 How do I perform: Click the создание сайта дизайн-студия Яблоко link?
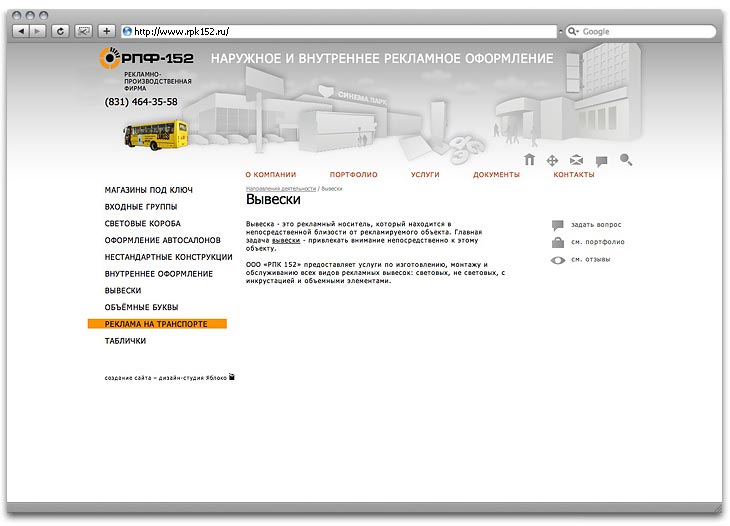click(166, 378)
